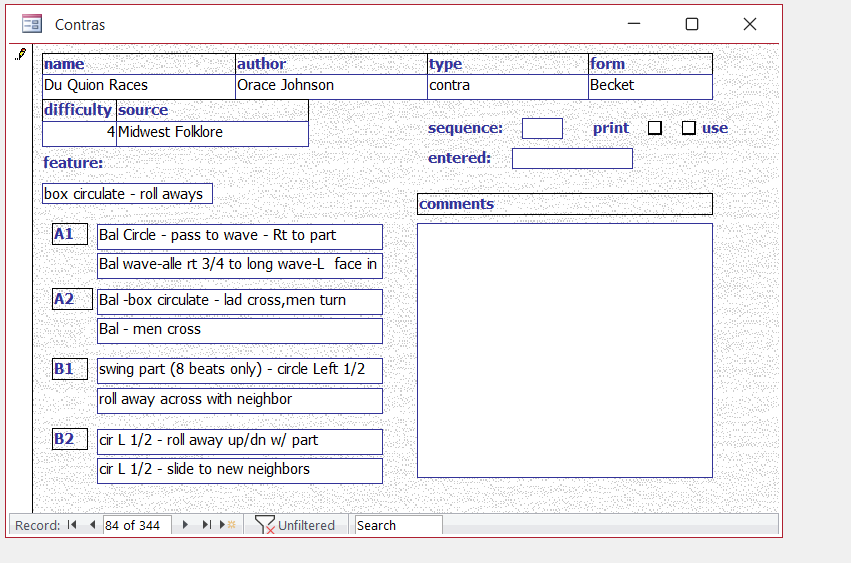The height and width of the screenshot is (563, 851).
Task: Go to the previous record
Action: 92,525
